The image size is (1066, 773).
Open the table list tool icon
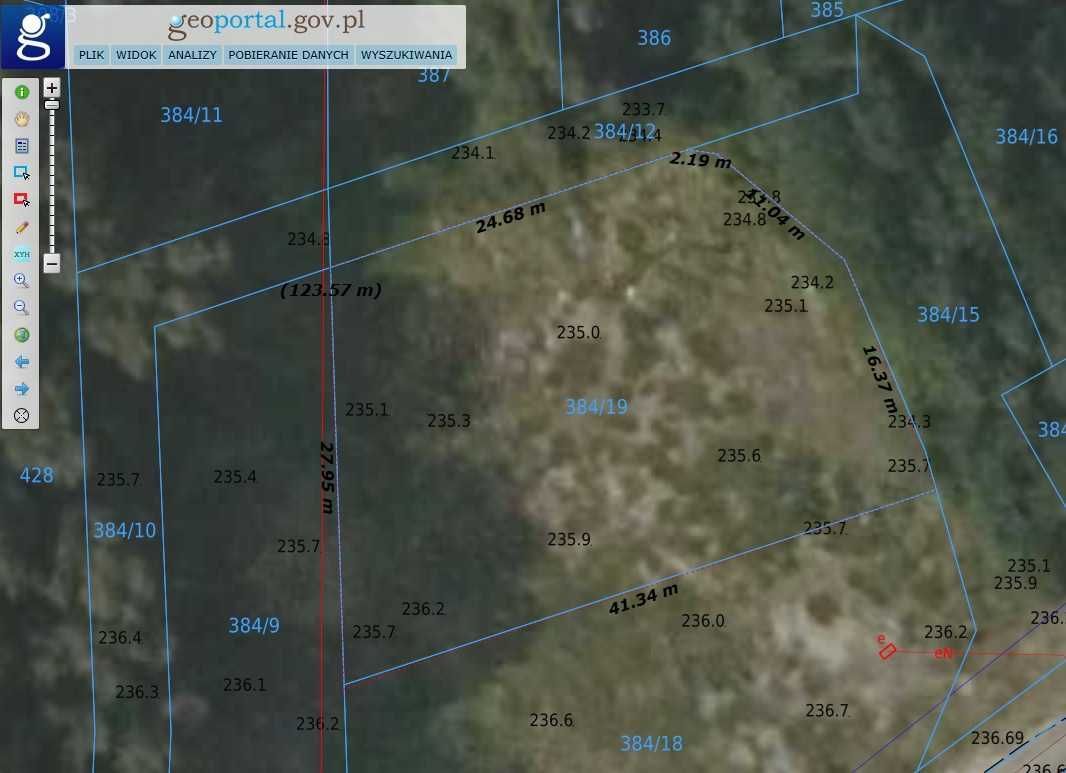pyautogui.click(x=22, y=145)
